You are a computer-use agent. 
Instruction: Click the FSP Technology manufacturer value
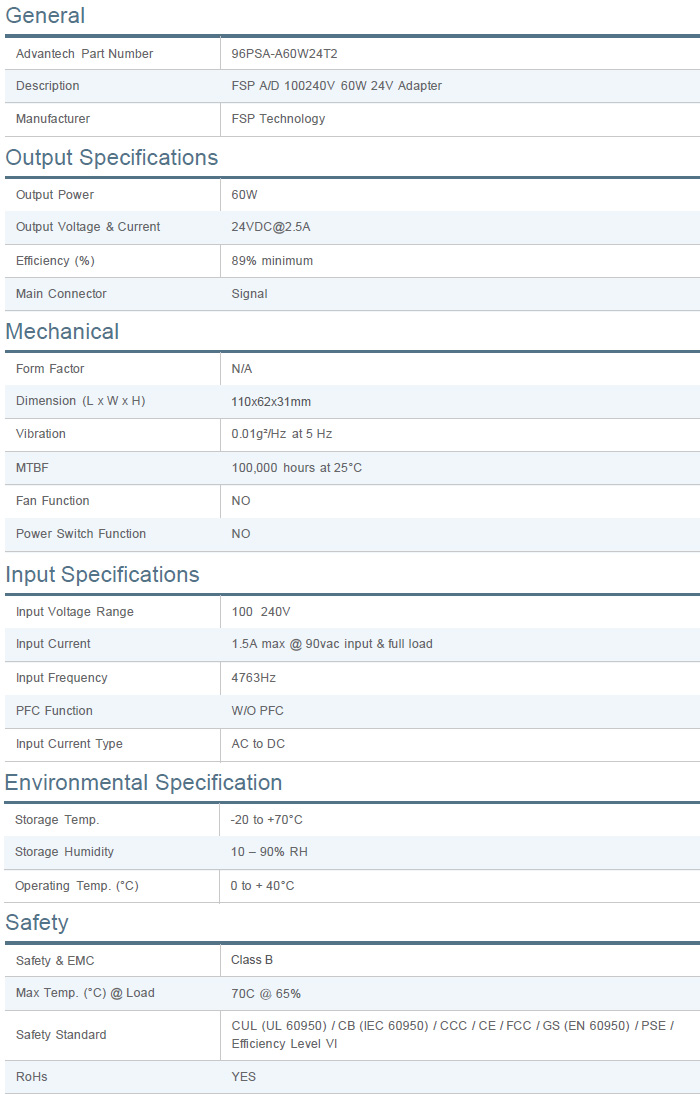[278, 119]
